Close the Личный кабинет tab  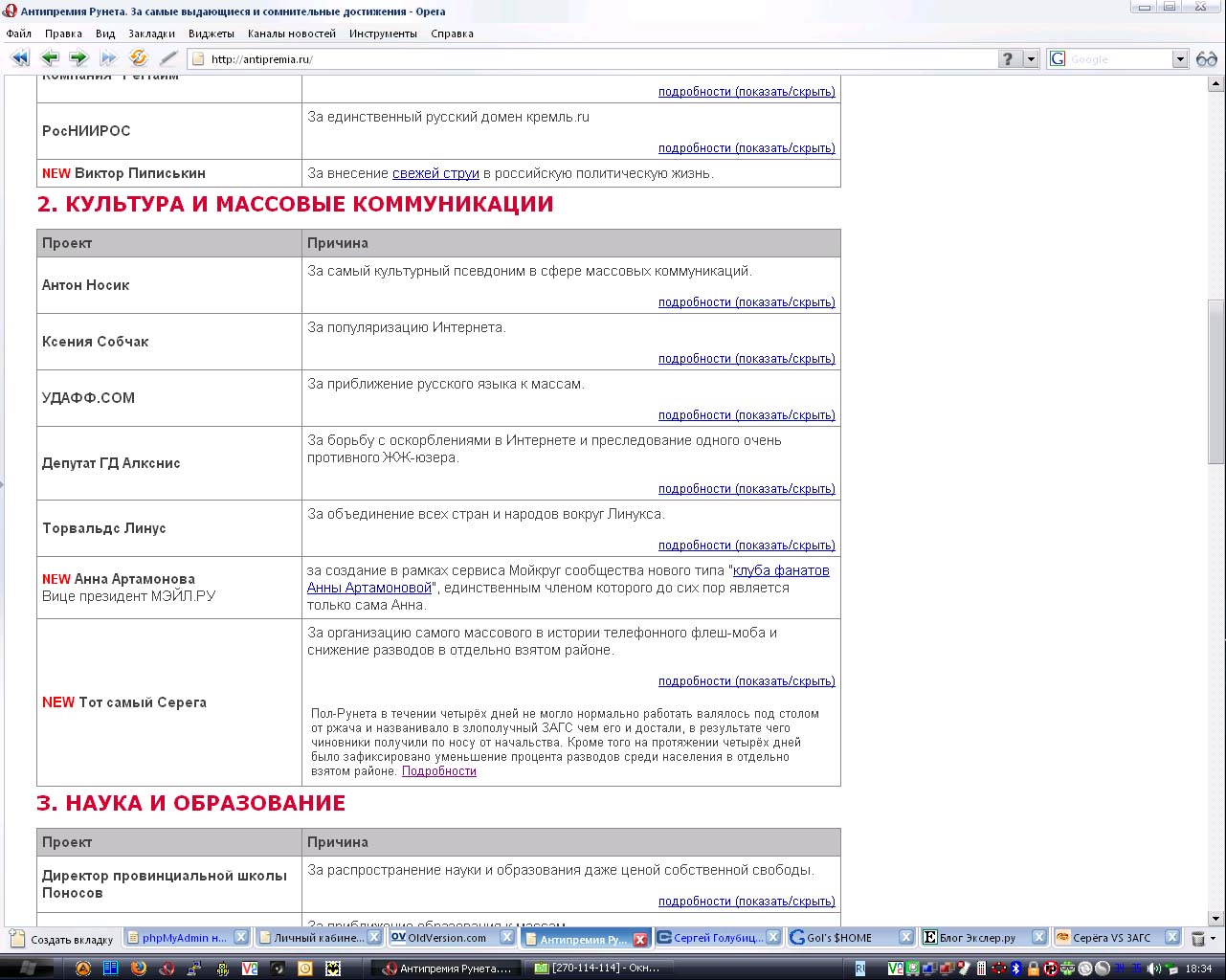click(x=374, y=938)
